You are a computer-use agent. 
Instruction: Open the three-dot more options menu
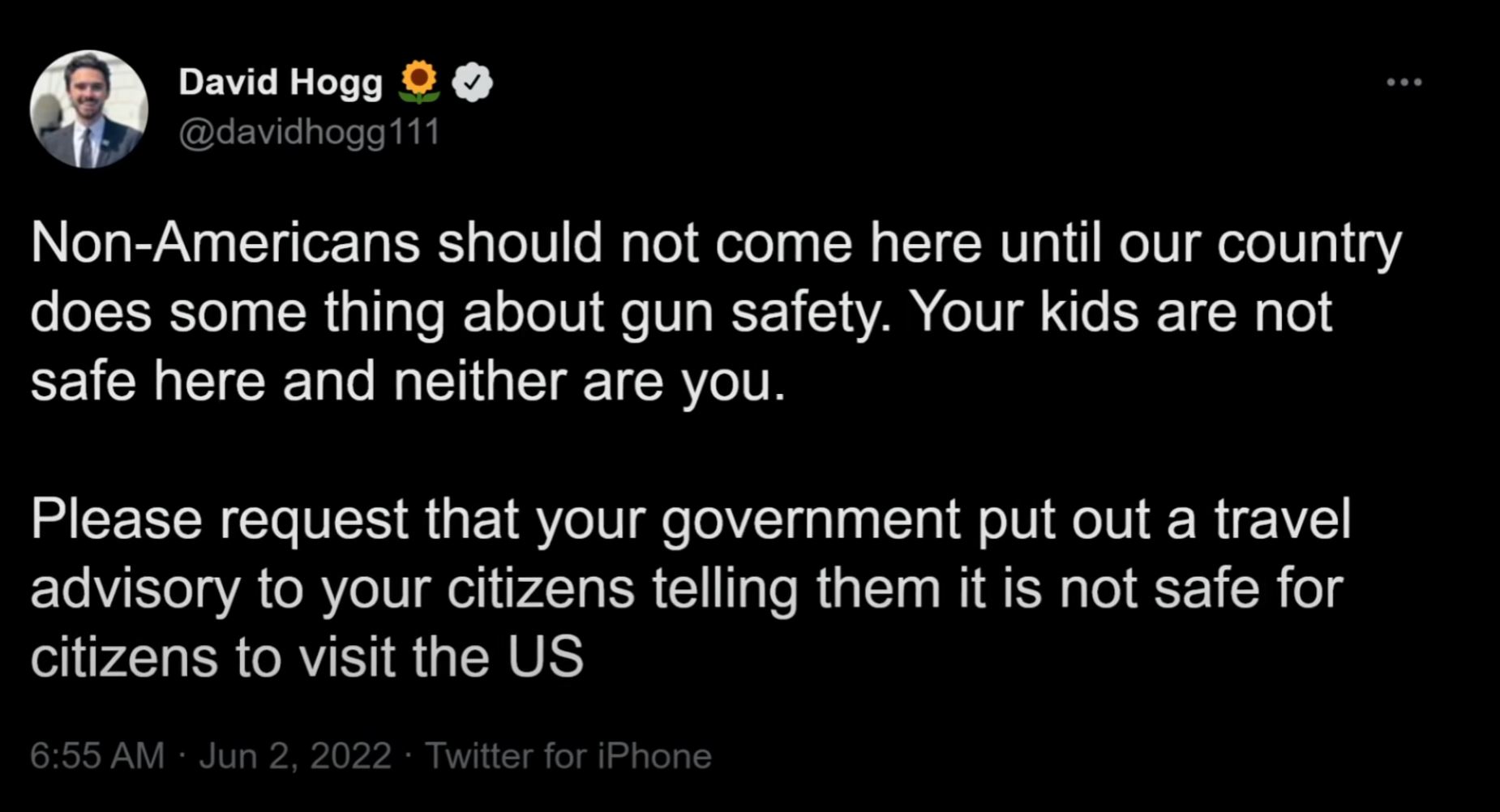pyautogui.click(x=1404, y=82)
